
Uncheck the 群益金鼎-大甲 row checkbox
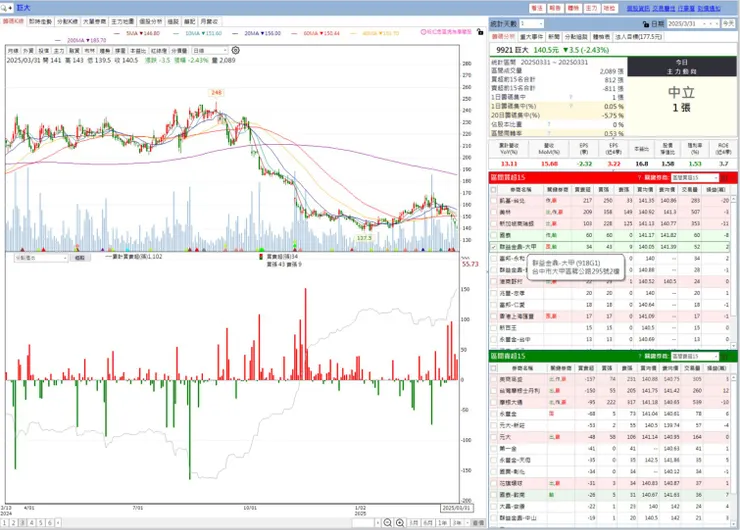(494, 247)
